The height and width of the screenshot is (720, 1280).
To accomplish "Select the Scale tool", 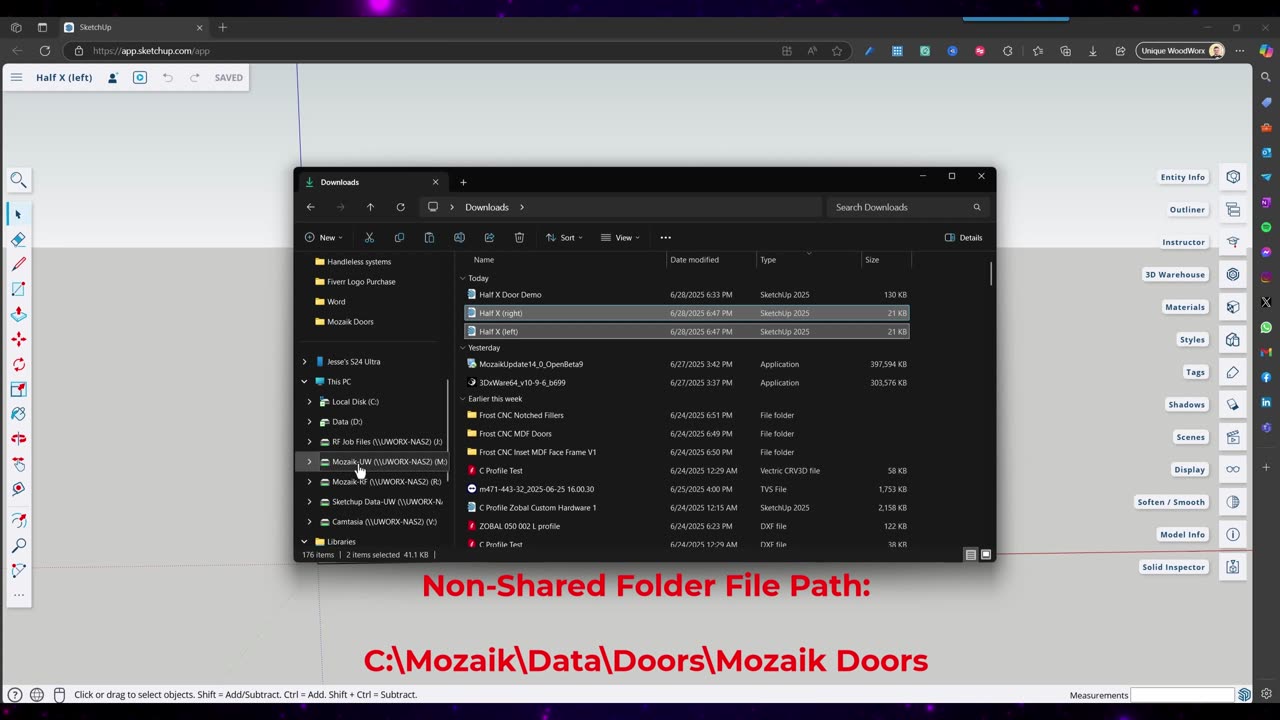I will [18, 389].
